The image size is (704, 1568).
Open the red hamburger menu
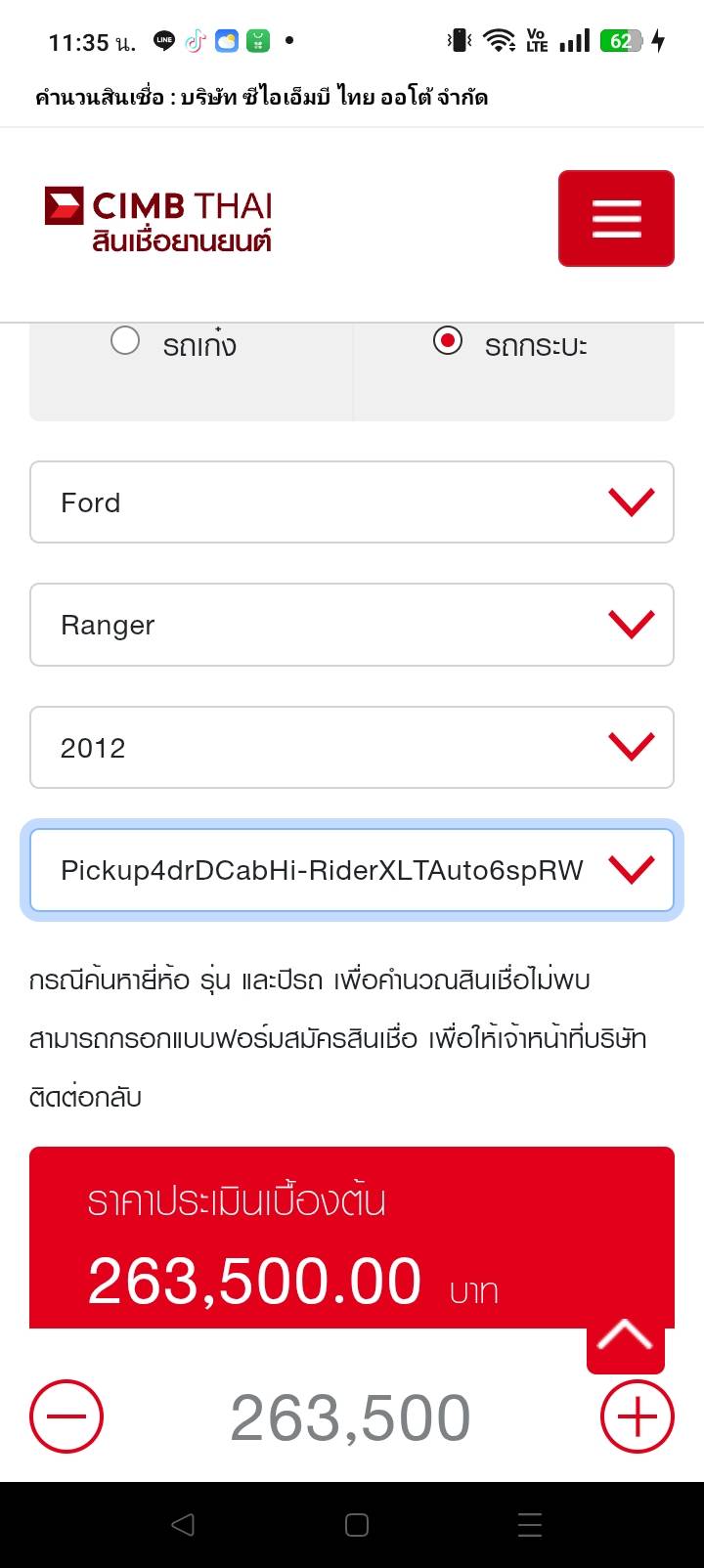(x=616, y=218)
